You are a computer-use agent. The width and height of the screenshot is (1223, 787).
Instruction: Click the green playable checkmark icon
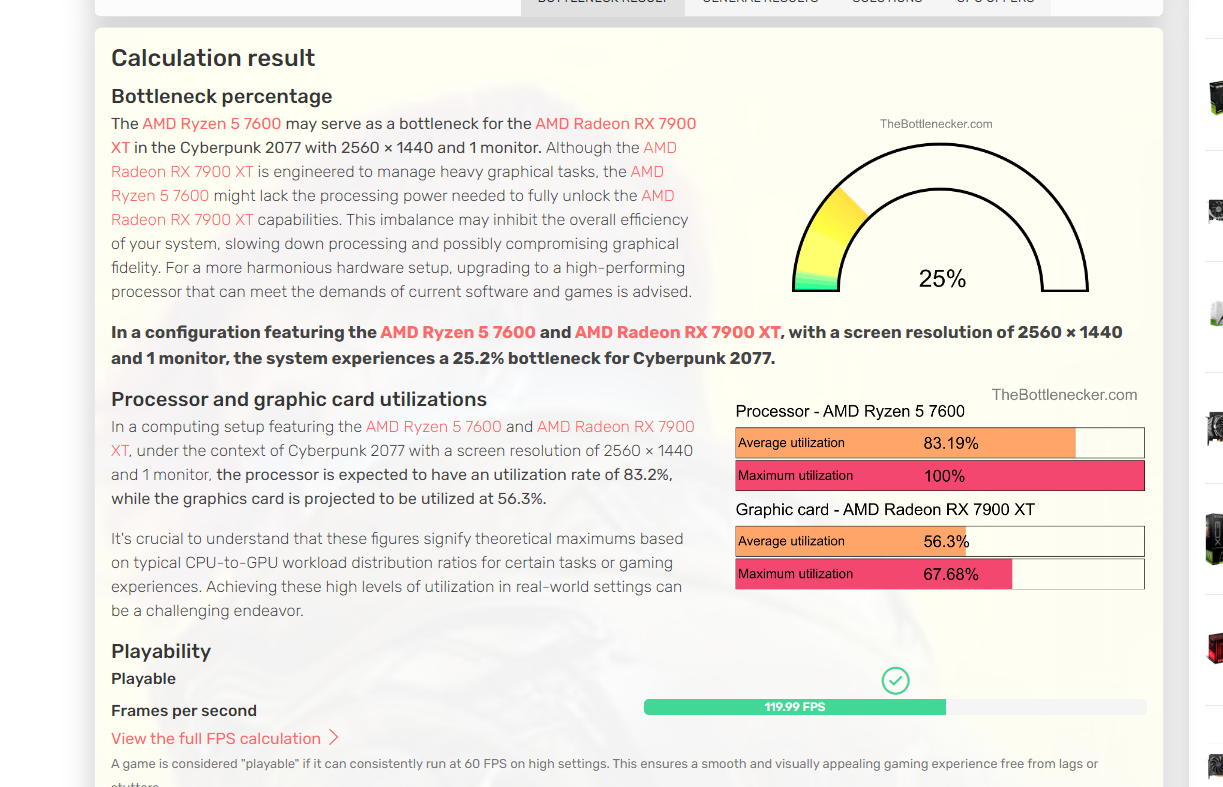(895, 681)
